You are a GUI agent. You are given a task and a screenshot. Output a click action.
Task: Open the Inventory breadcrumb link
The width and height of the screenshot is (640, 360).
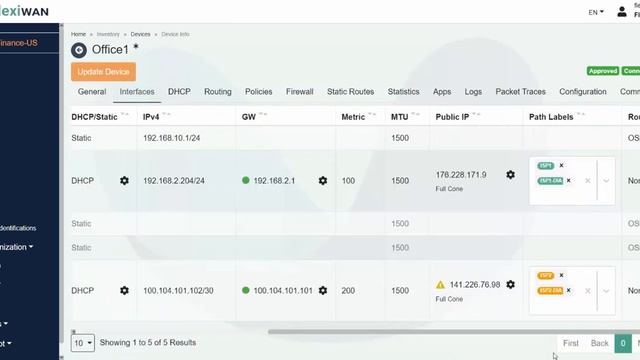coord(108,34)
